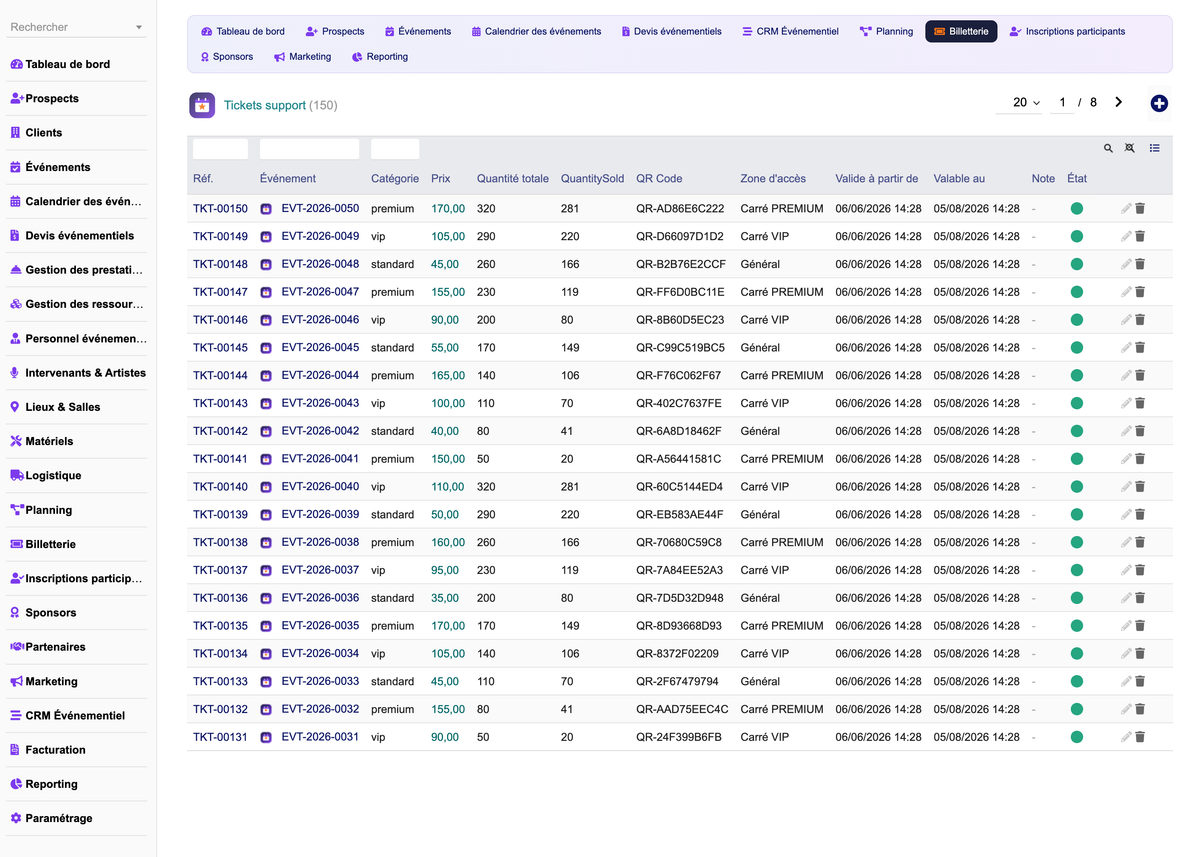The image size is (1200, 857).
Task: Open the column list selector icon
Action: [1155, 148]
